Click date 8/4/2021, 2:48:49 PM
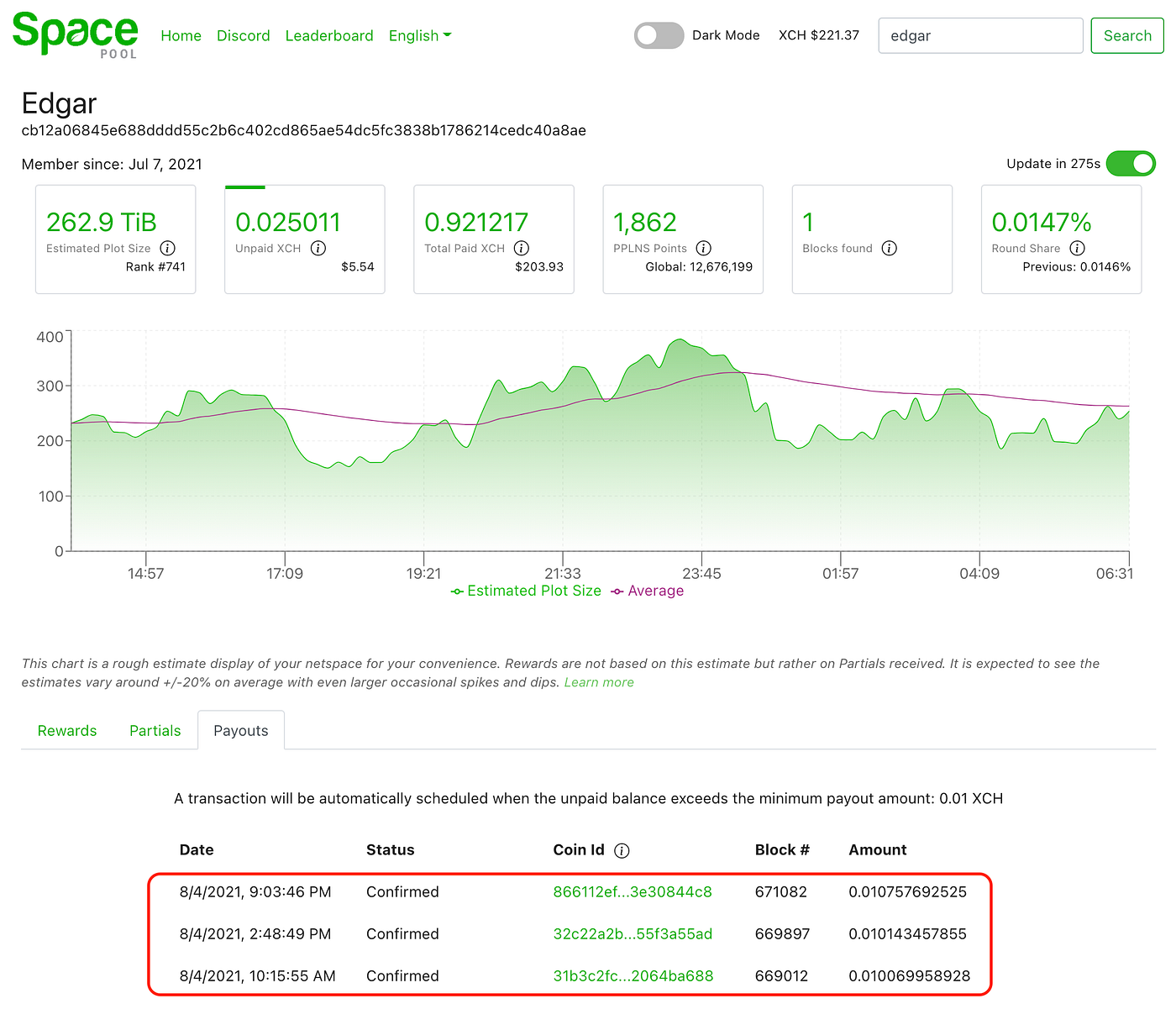 coord(255,933)
